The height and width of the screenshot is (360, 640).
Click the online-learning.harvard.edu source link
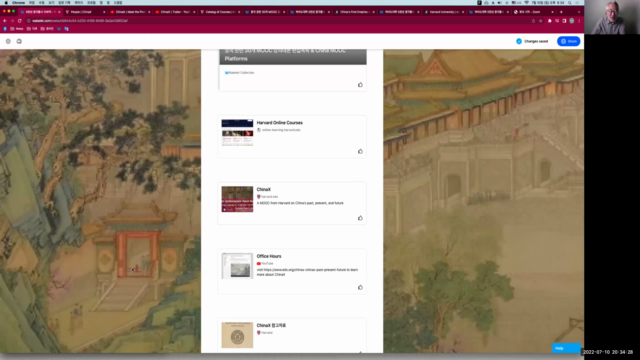(x=281, y=130)
